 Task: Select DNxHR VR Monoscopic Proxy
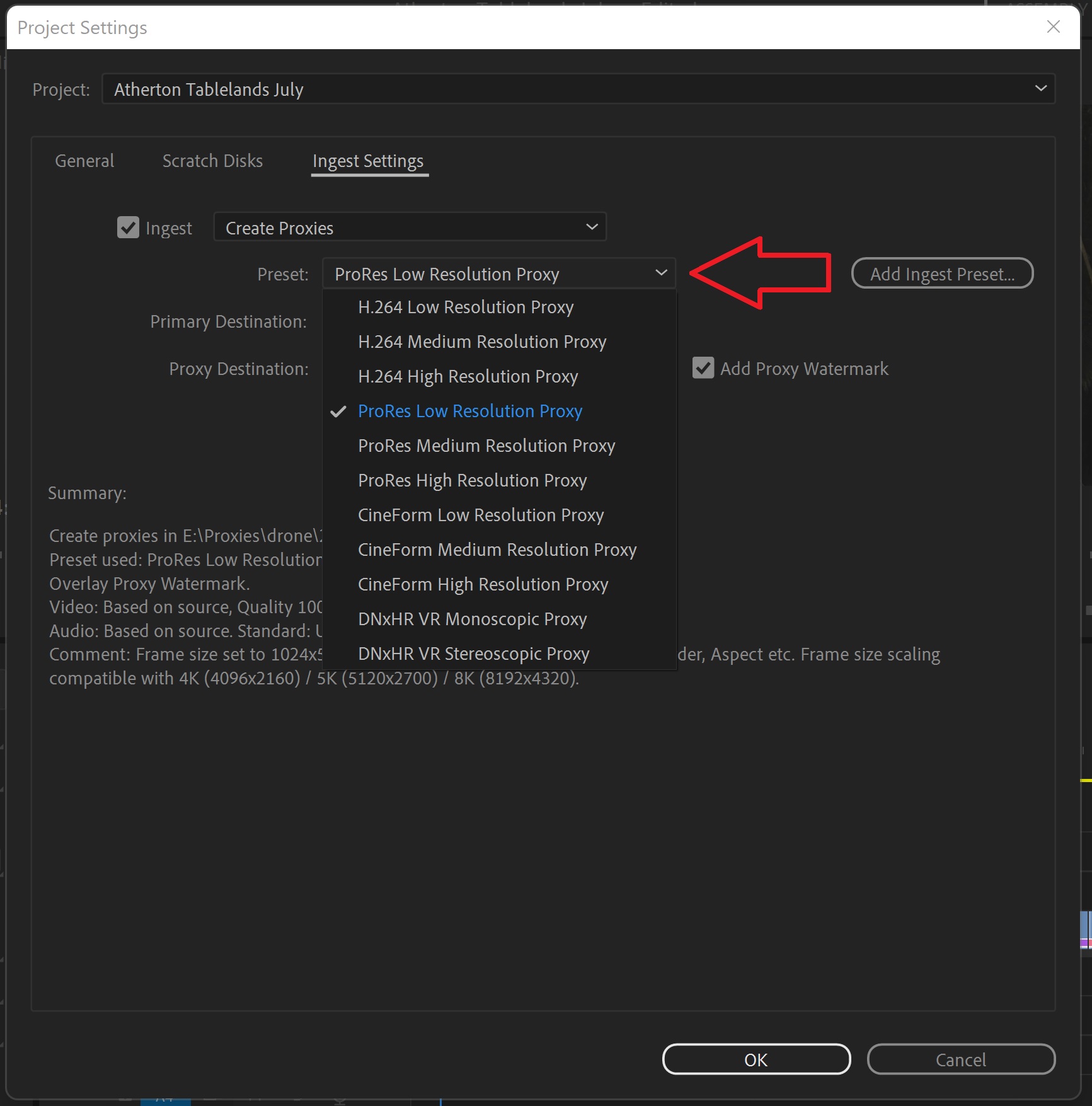tap(472, 619)
